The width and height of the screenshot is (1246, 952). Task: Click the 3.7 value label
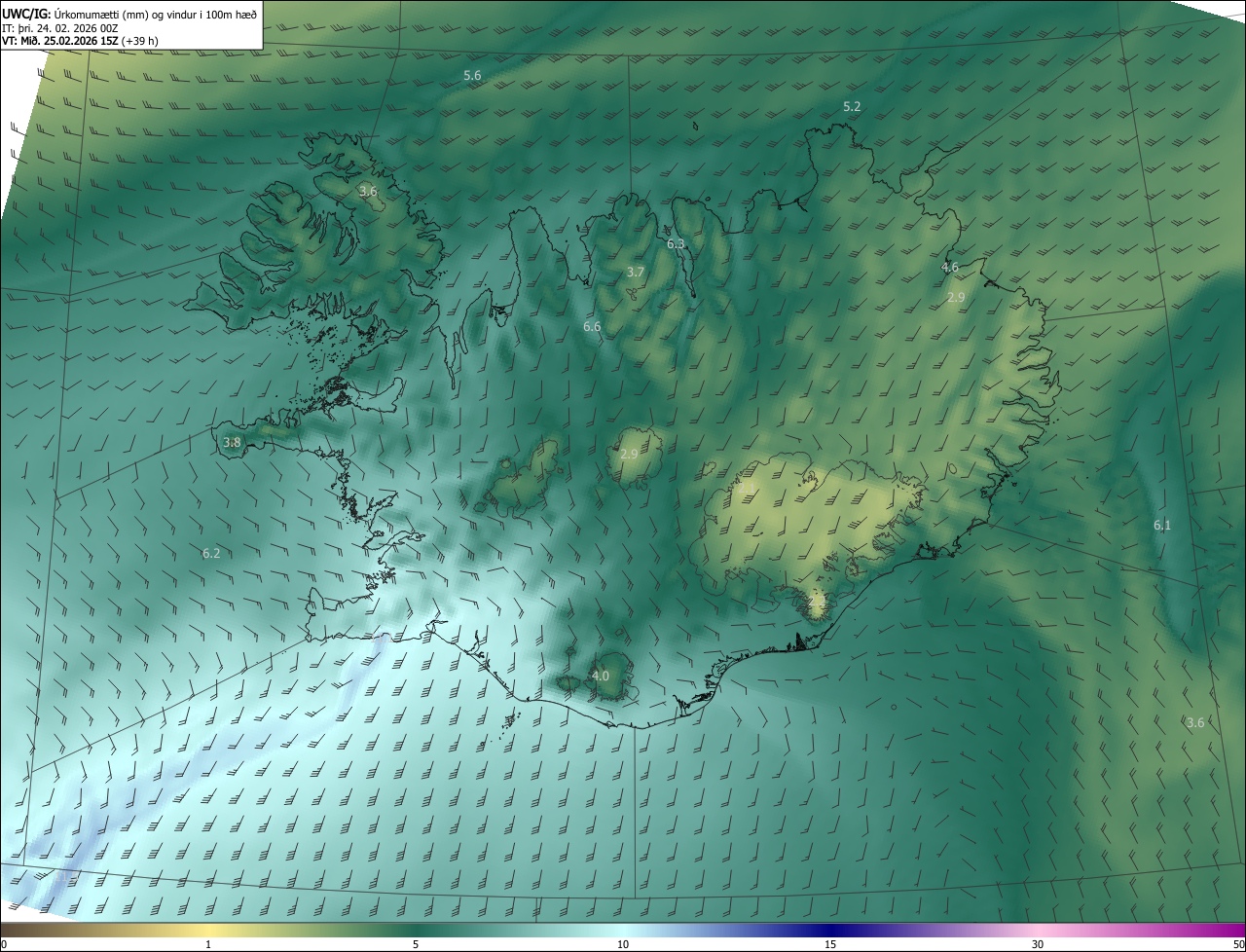point(636,272)
